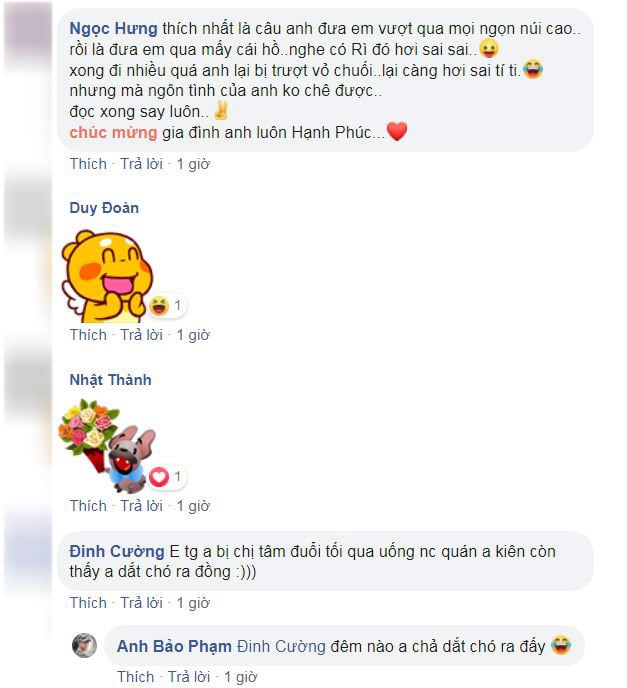This screenshot has height=688, width=627.
Task: Like Ngọc Hưng's comment with Thích
Action: [x=88, y=164]
